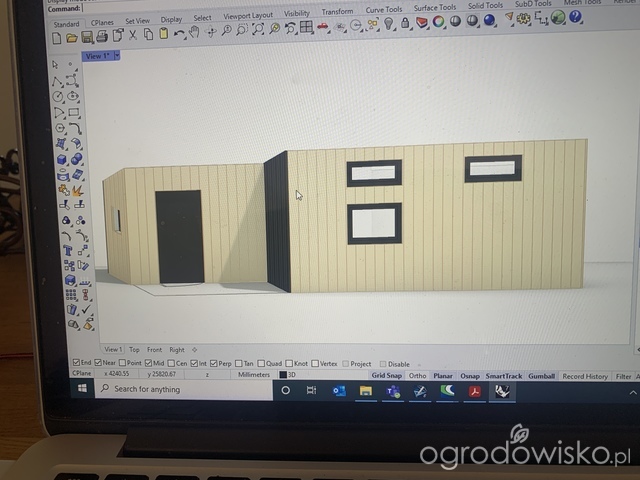Click the four viewports grid icon

tap(306, 27)
